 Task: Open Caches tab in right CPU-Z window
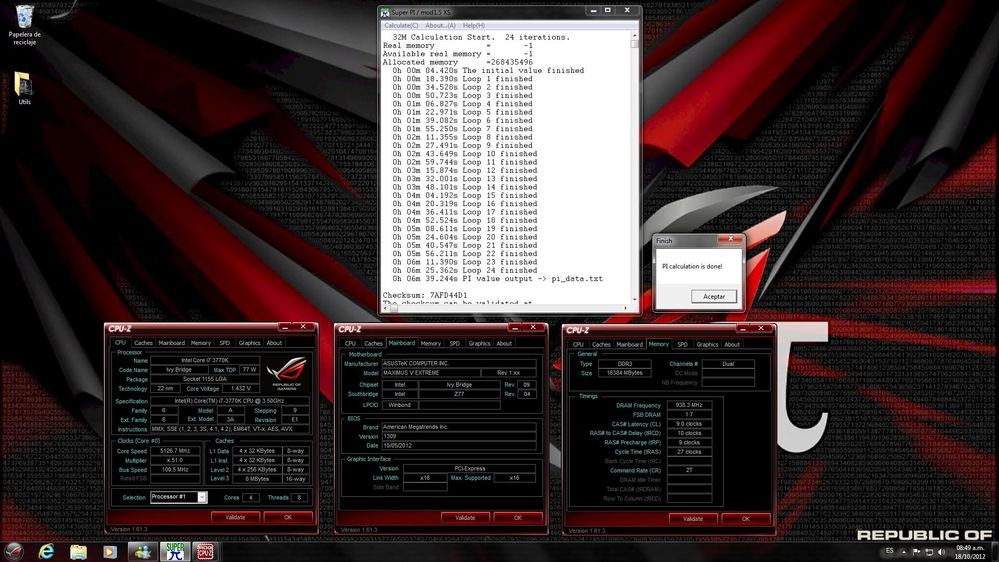pos(601,345)
